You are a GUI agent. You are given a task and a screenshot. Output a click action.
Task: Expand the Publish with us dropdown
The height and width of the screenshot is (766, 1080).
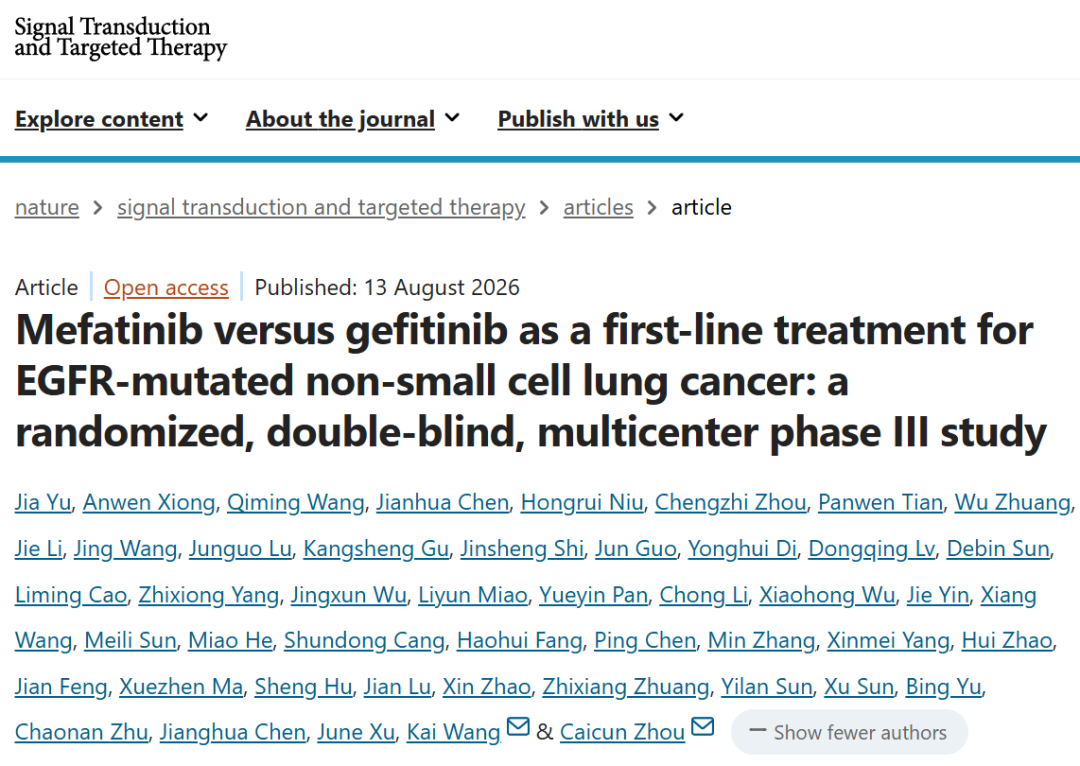tap(591, 119)
